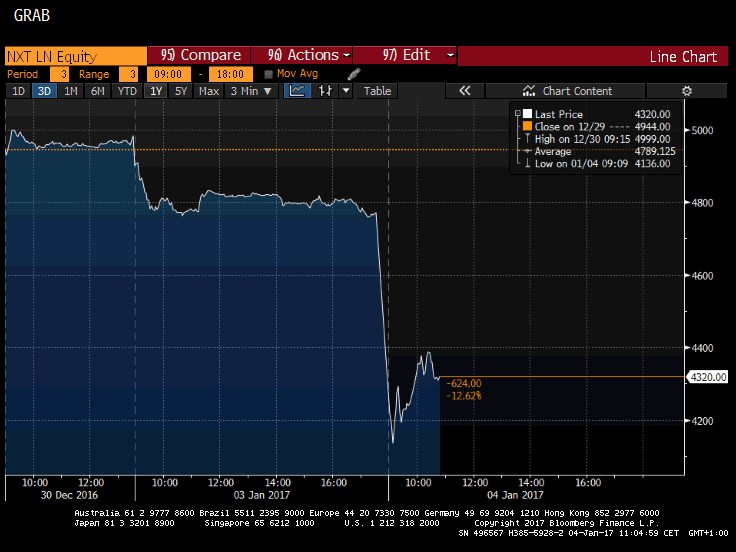Viewport: 736px width, 552px height.
Task: Click the 95) Compare menu item
Action: 200,56
